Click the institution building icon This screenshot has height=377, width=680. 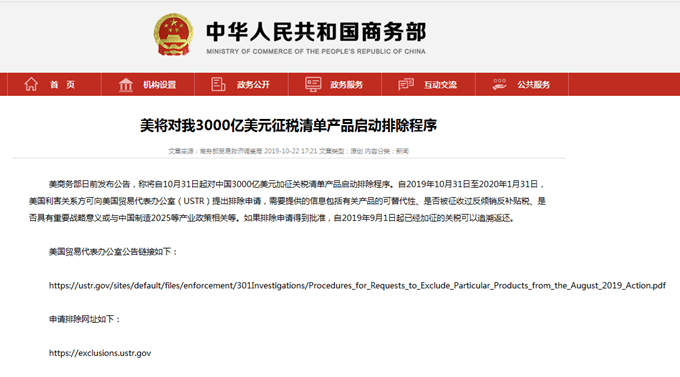[126, 85]
